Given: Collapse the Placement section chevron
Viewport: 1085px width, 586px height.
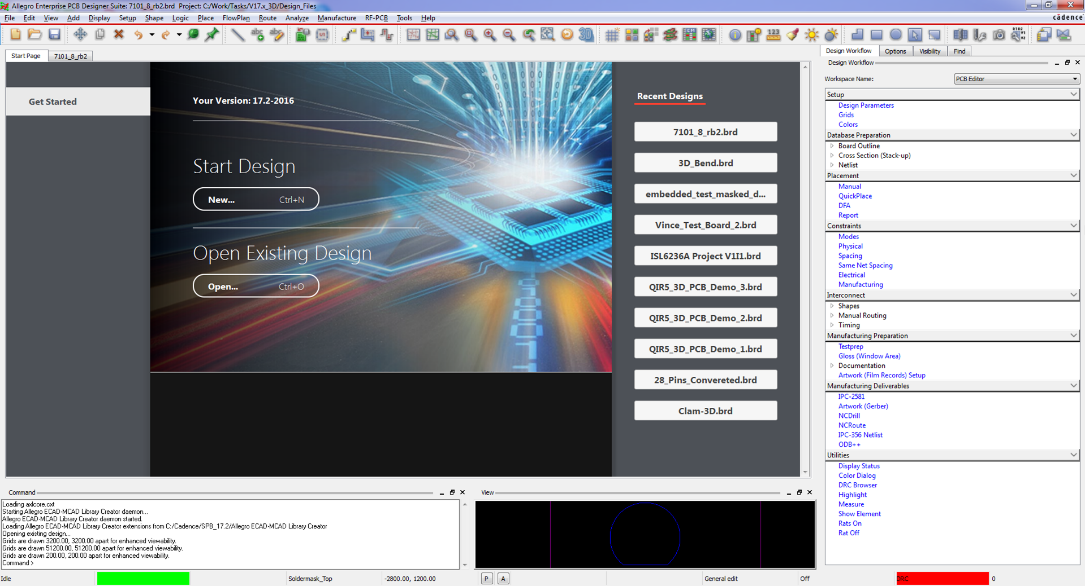Looking at the screenshot, I should 1073,176.
